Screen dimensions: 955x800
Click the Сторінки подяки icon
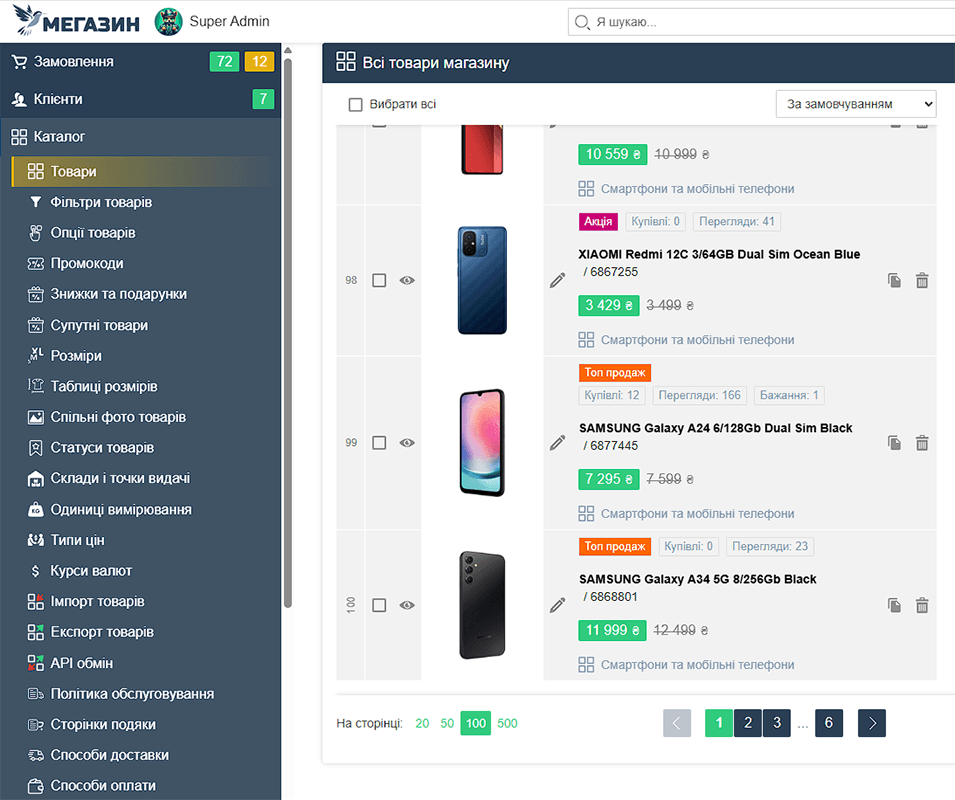[36, 725]
